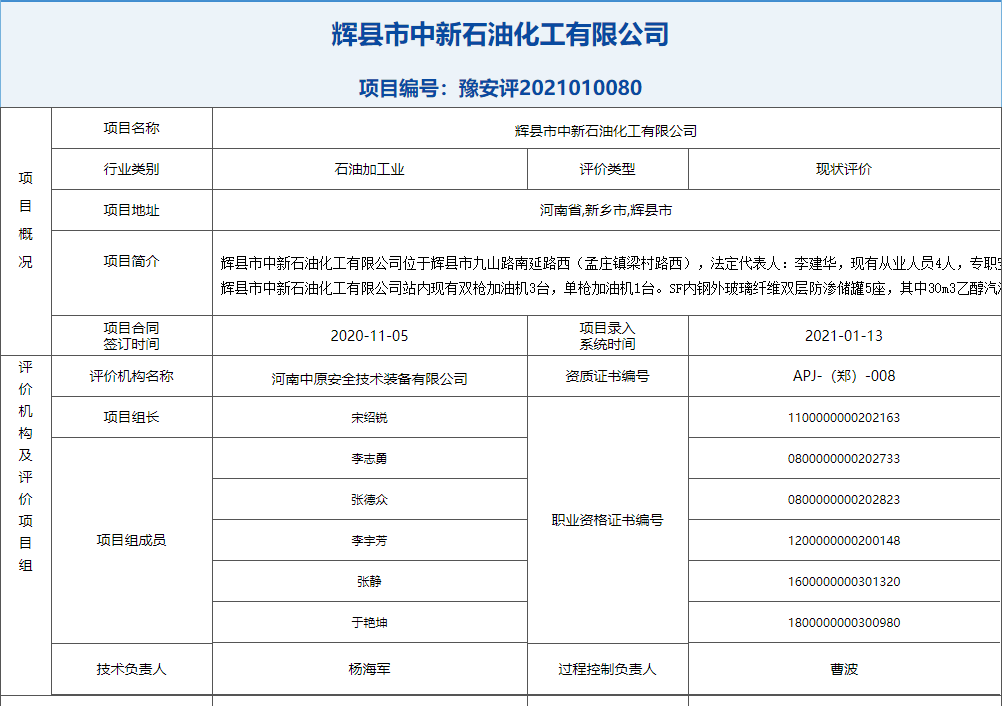Screen dimensions: 1002x706
Task: Click the 职业资格证书编号 label
Action: 607,520
